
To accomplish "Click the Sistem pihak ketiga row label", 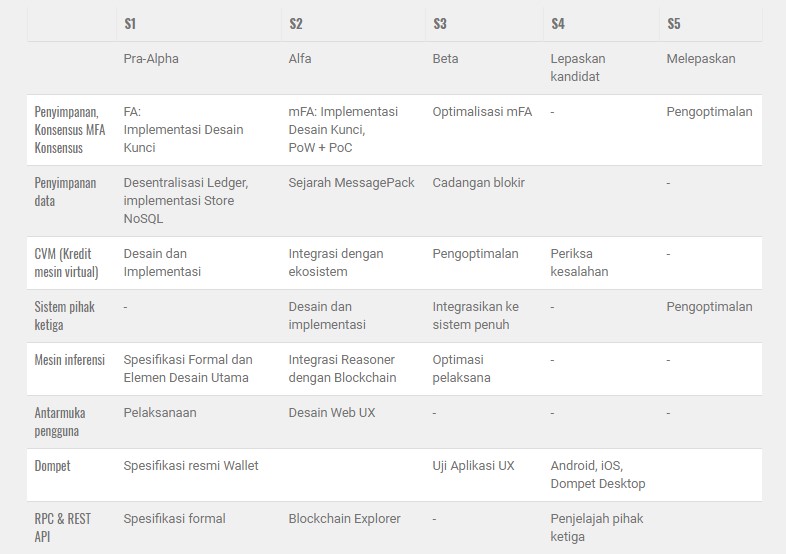I will click(65, 316).
